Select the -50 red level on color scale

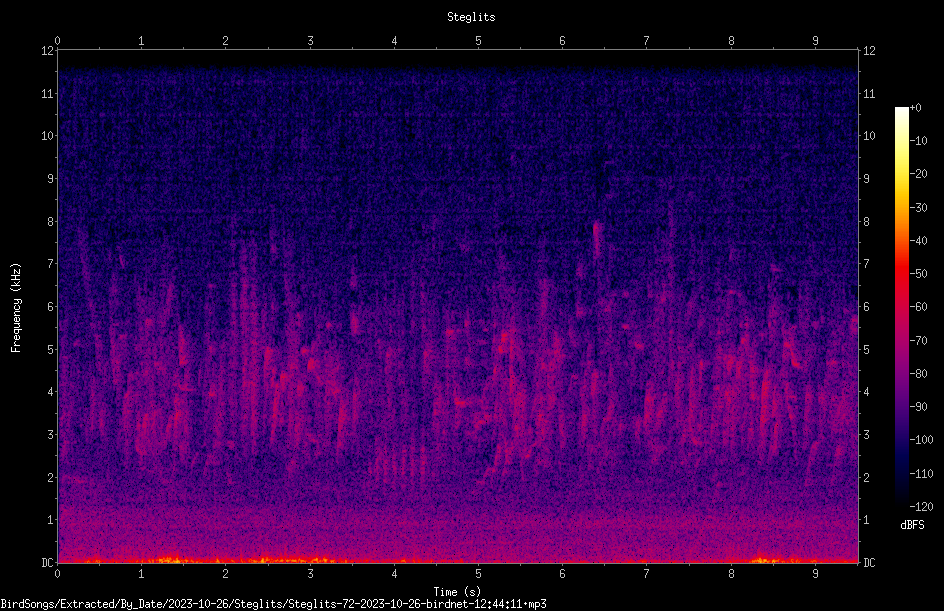[x=919, y=273]
